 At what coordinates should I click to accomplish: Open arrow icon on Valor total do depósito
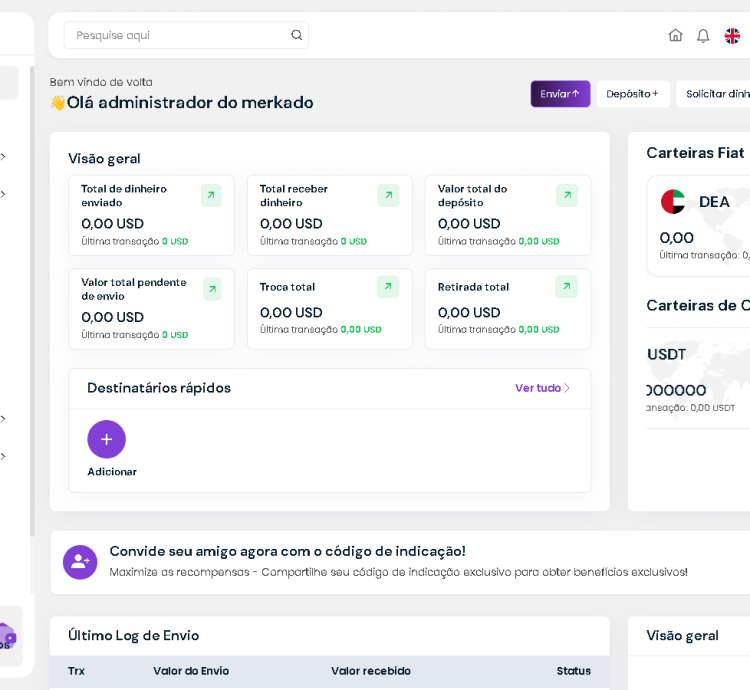(x=567, y=195)
